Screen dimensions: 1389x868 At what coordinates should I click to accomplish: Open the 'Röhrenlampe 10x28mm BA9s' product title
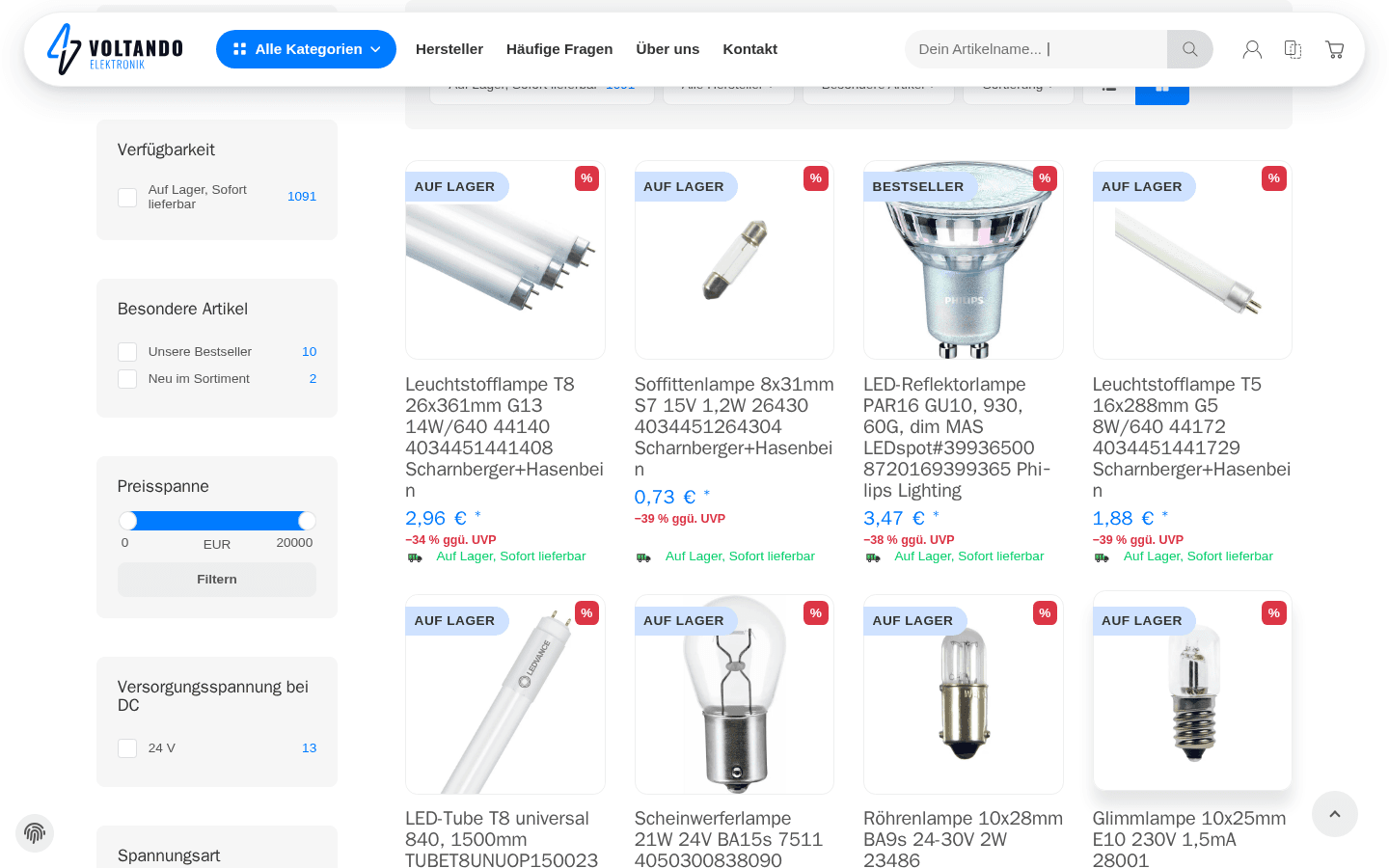coord(963,839)
